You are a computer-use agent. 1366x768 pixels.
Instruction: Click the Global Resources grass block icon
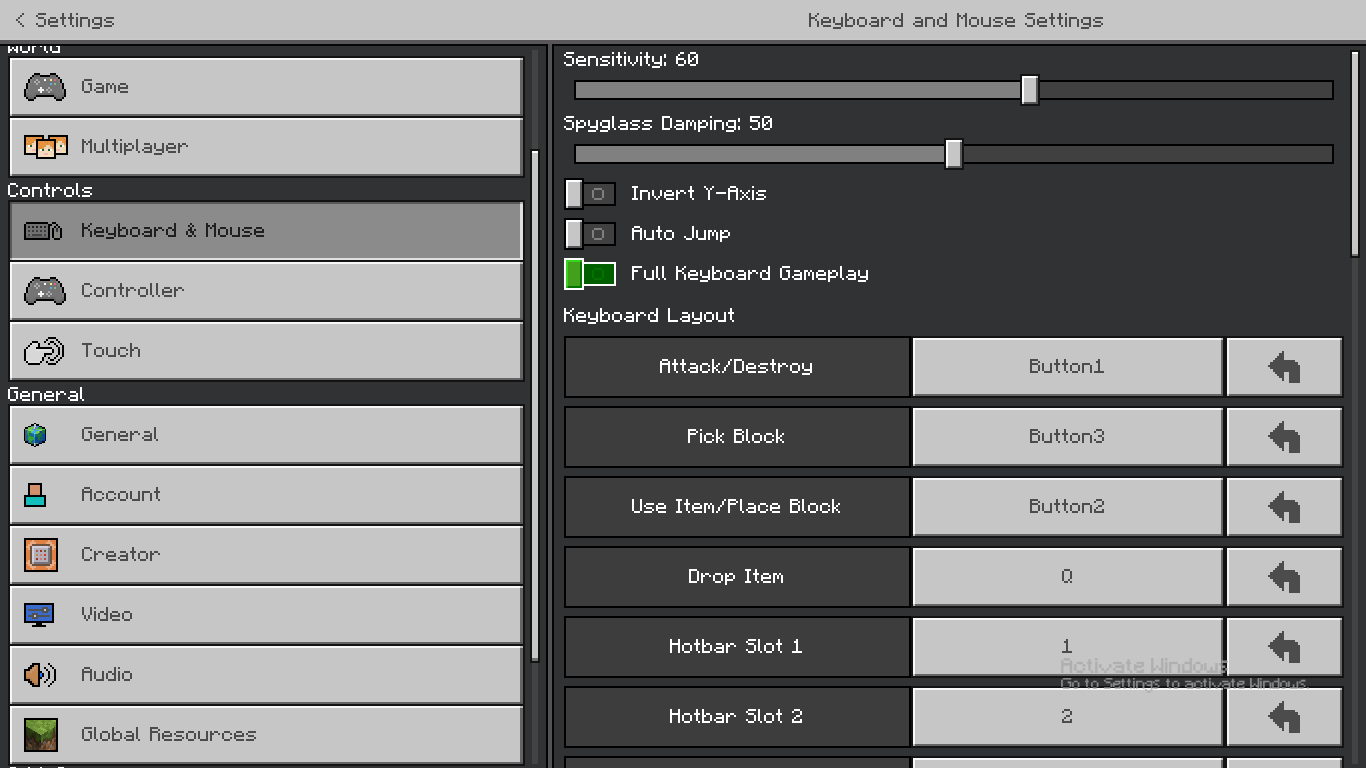(41, 735)
